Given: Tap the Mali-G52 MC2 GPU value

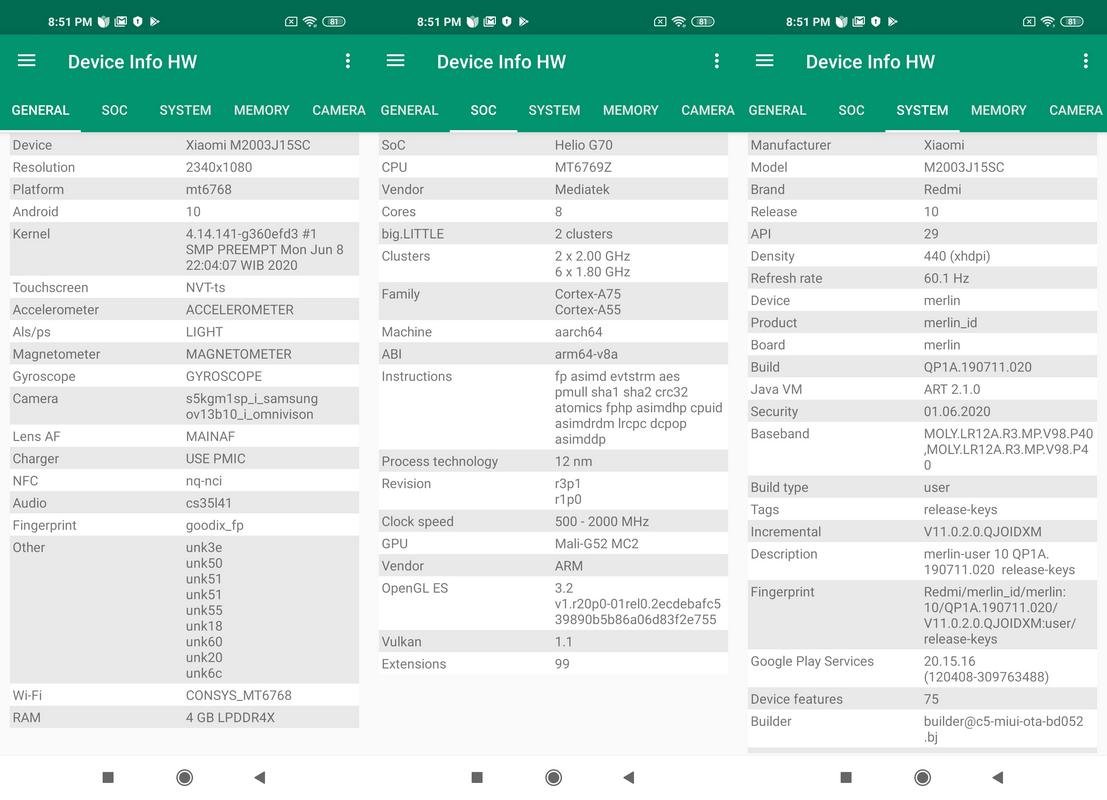Looking at the screenshot, I should tap(597, 544).
